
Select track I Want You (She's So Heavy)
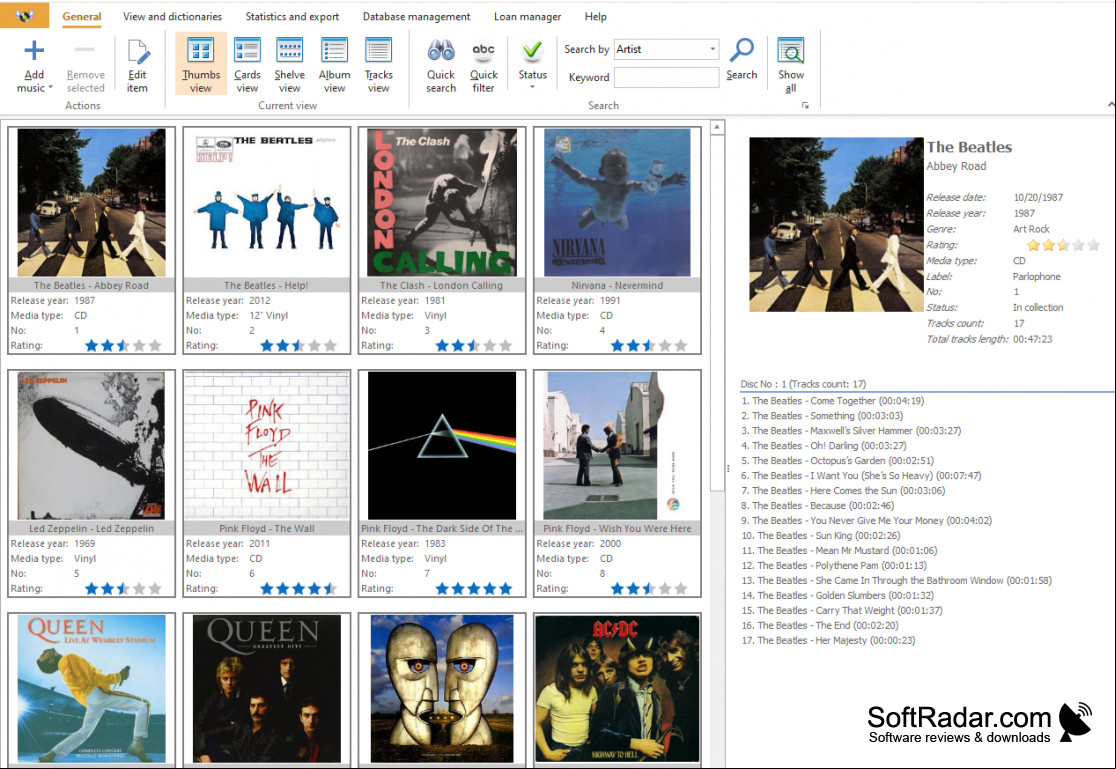[861, 476]
